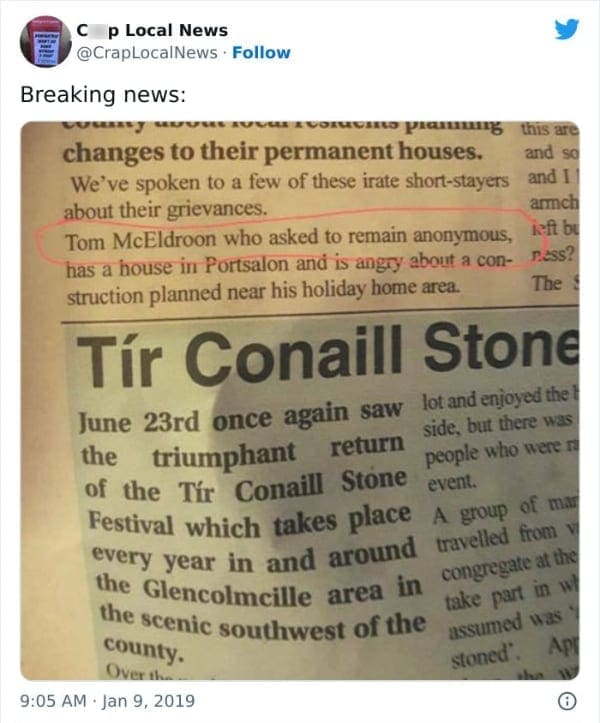Click the red-circled "Tom McEldroon" name
The width and height of the screenshot is (600, 723).
129,241
